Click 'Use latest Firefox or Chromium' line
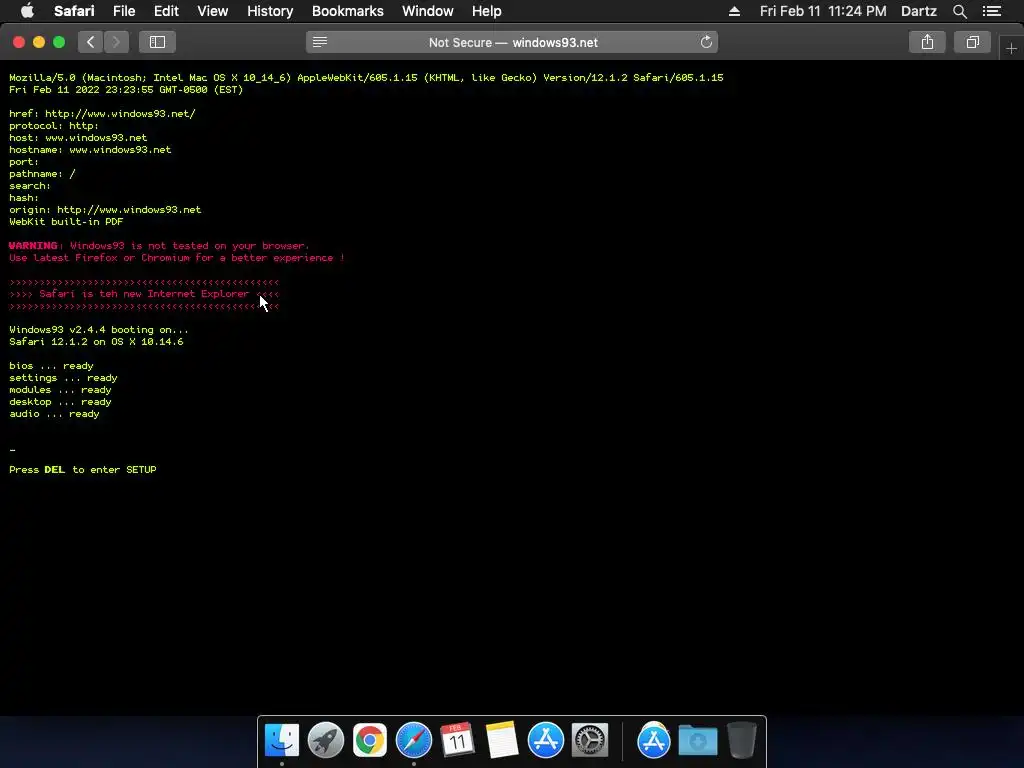The image size is (1024, 768). coord(176,258)
